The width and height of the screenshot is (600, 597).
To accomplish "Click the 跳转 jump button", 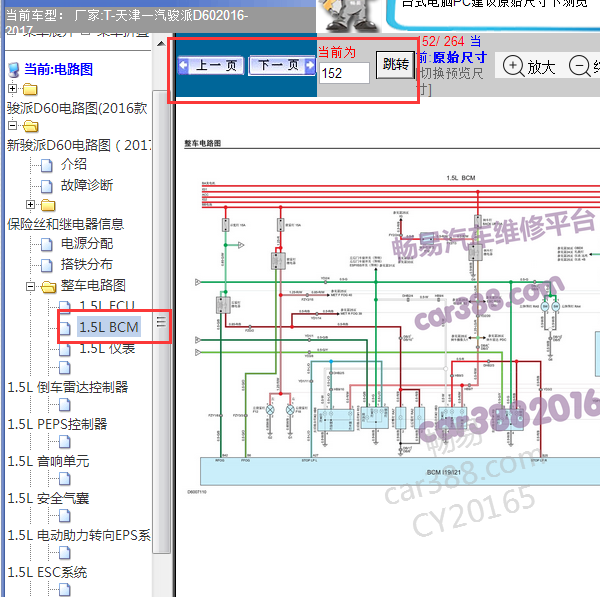I will click(395, 65).
